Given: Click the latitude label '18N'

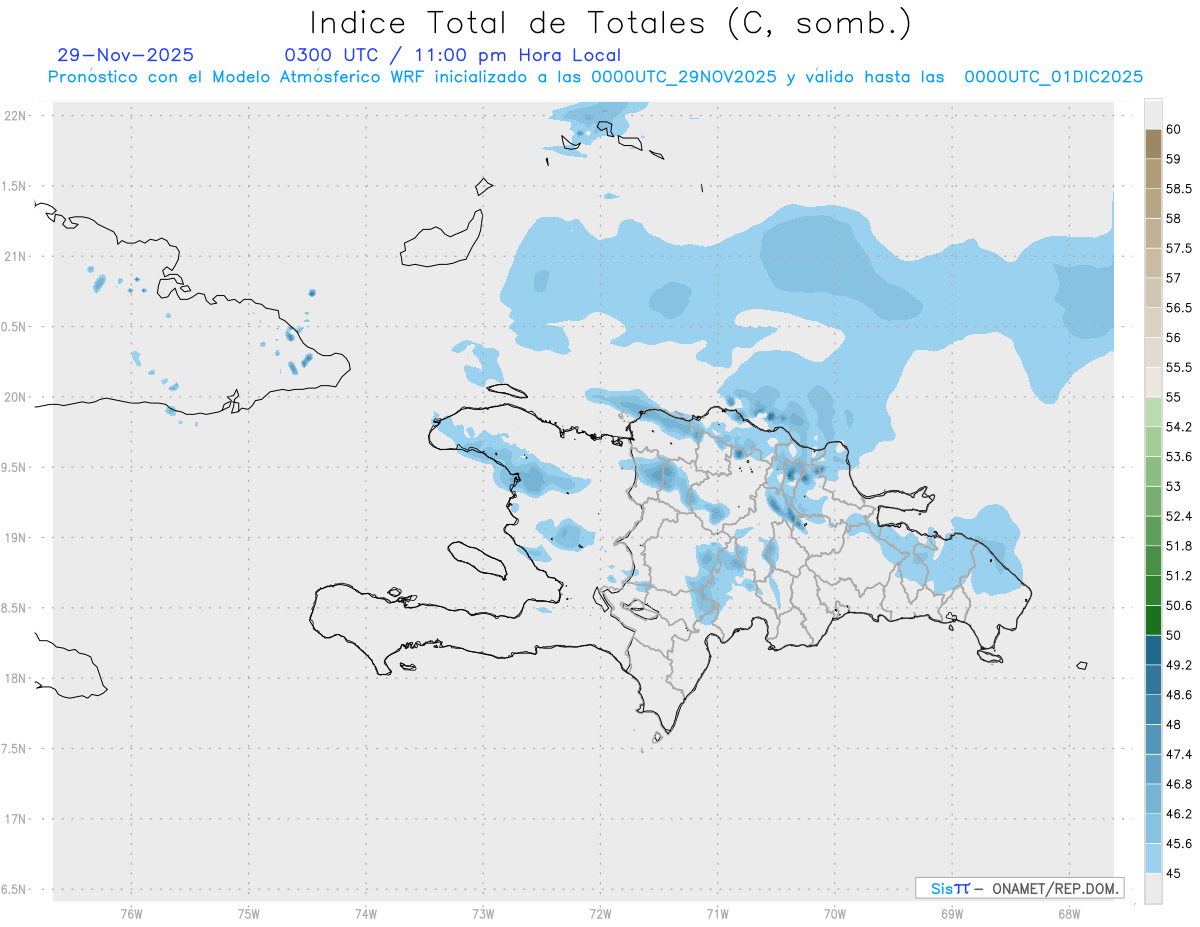Looking at the screenshot, I should (x=17, y=679).
